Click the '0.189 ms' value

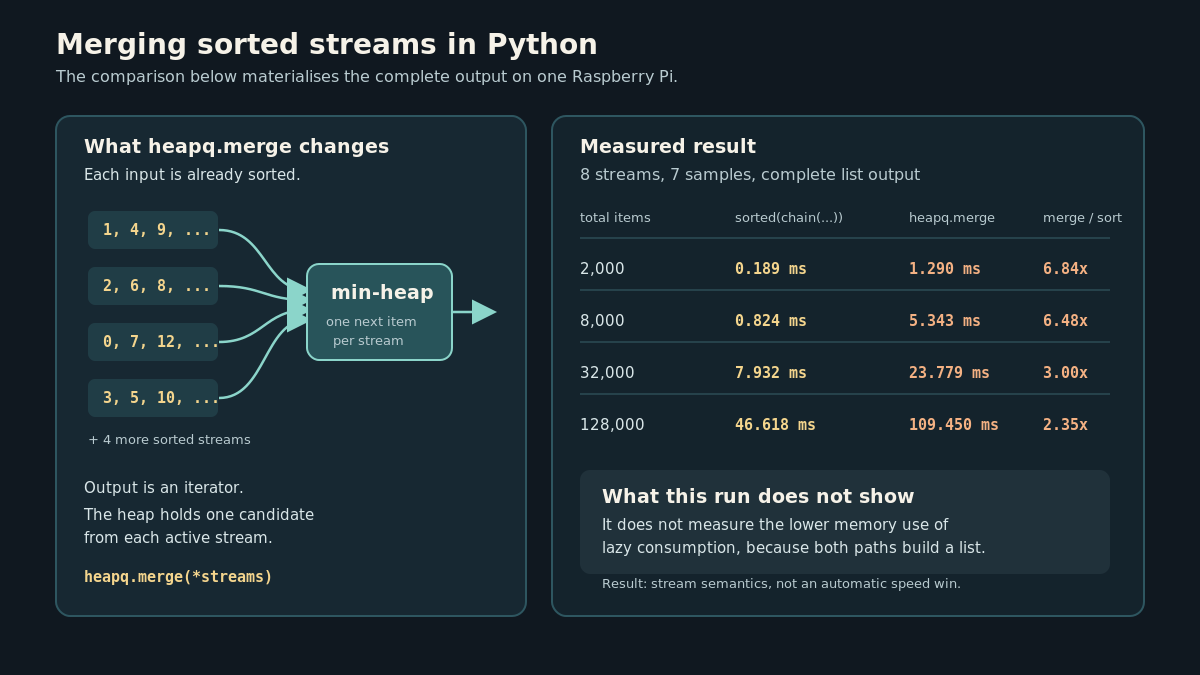[x=771, y=269]
